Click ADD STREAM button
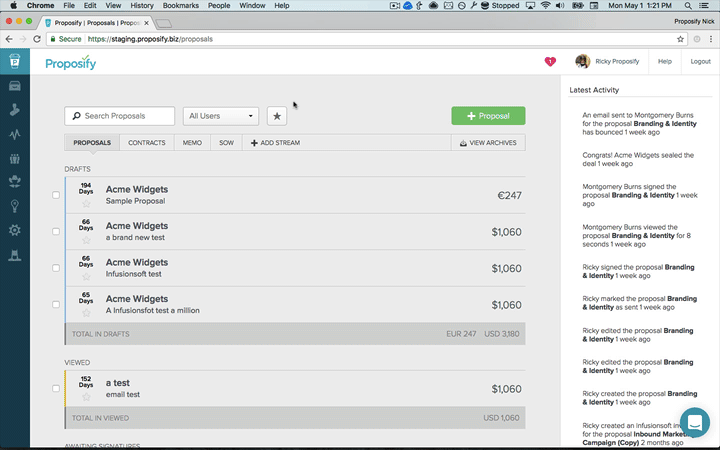 (x=276, y=143)
